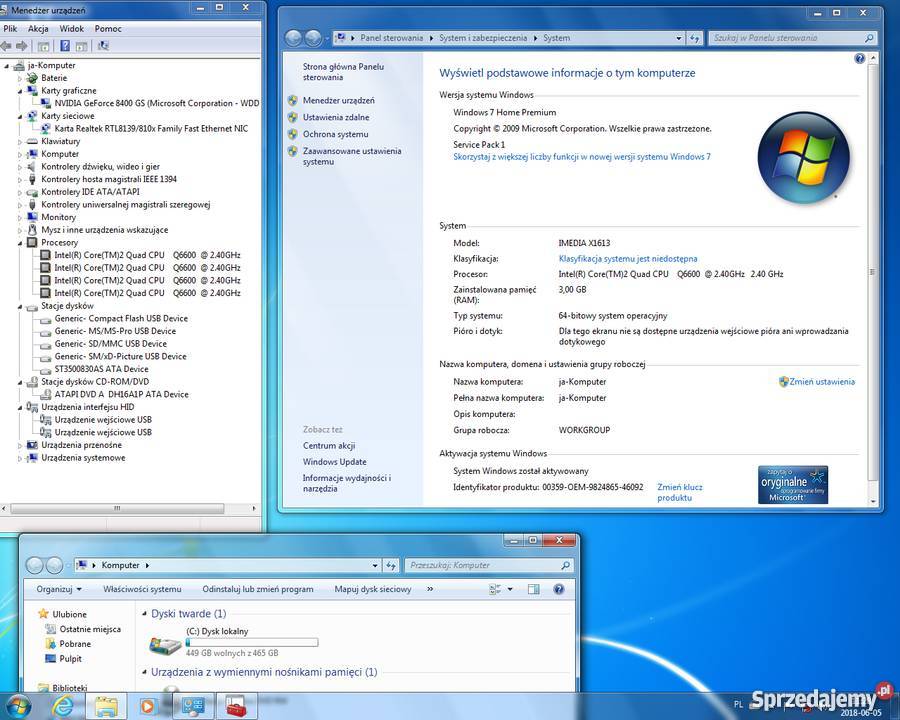Expand the Klawiatury category
Viewport: 900px width, 720px height.
pos(20,142)
